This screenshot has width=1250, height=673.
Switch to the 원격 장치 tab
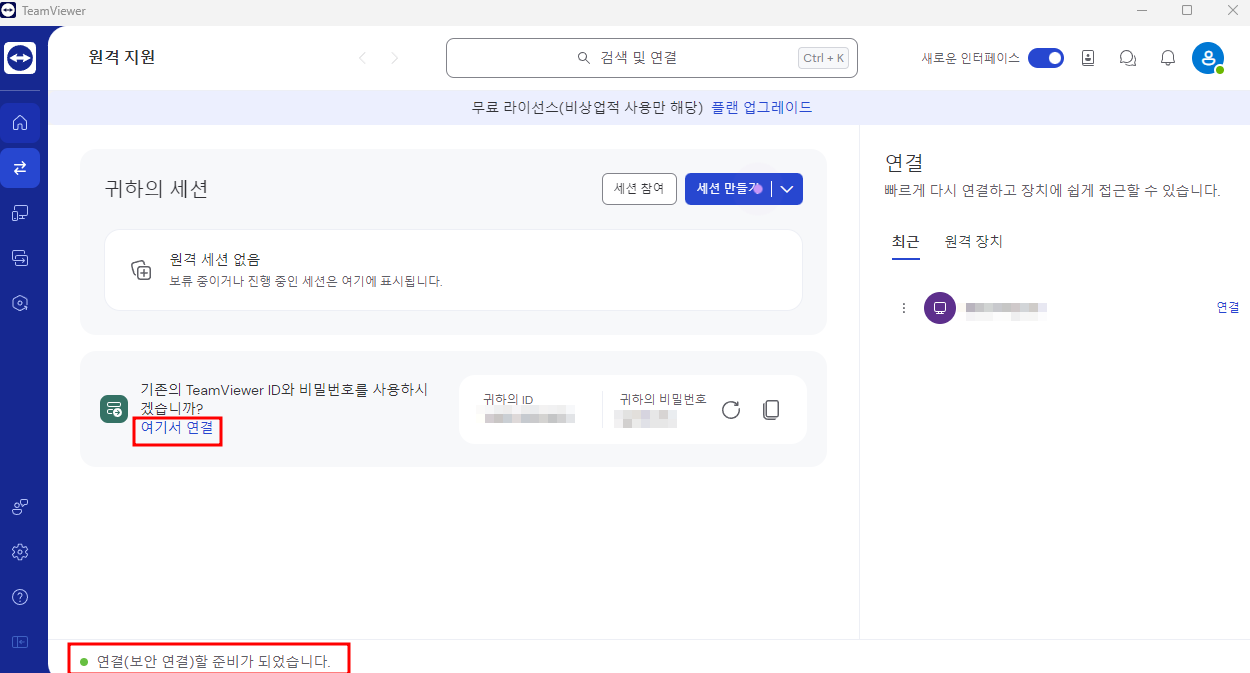[971, 241]
